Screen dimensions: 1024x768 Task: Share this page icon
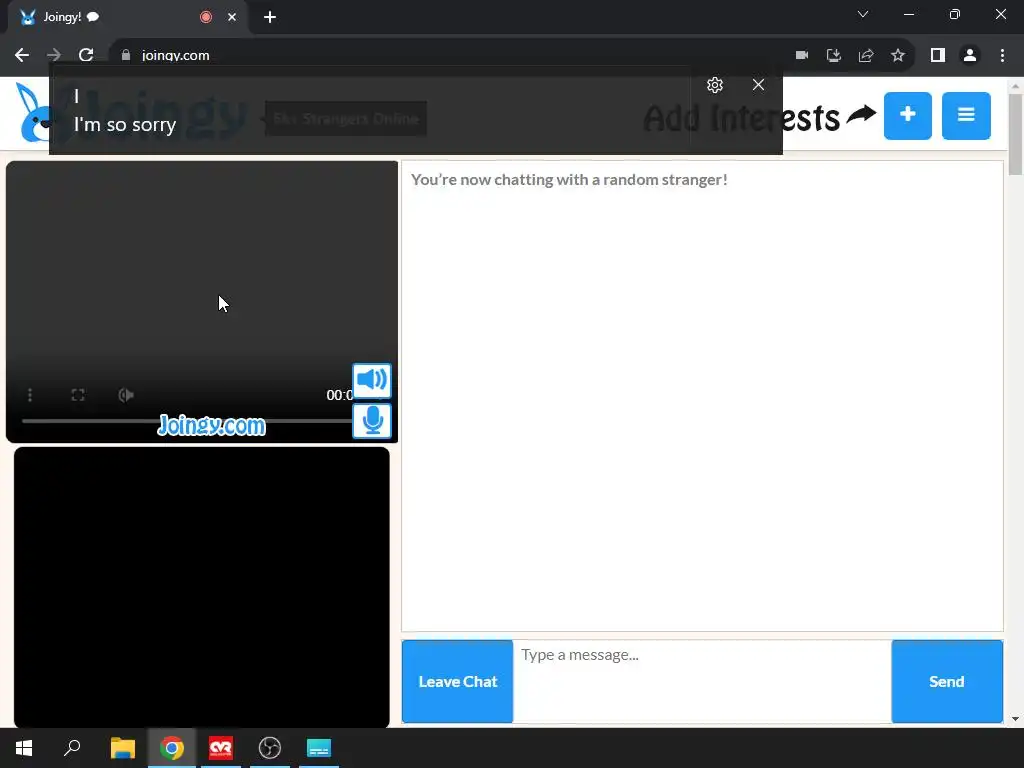coord(866,56)
